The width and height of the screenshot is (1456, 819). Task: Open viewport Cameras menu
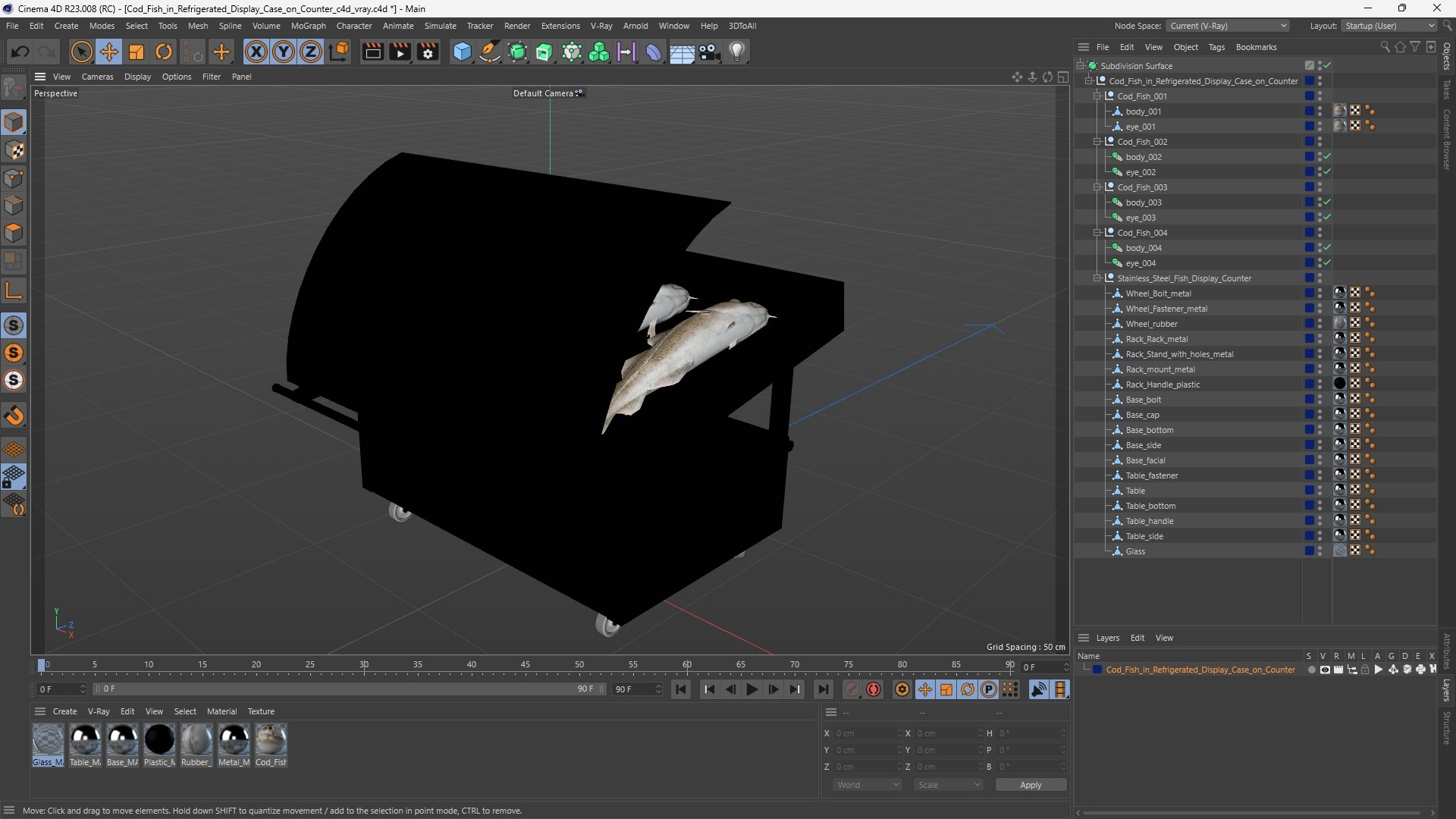click(x=97, y=77)
